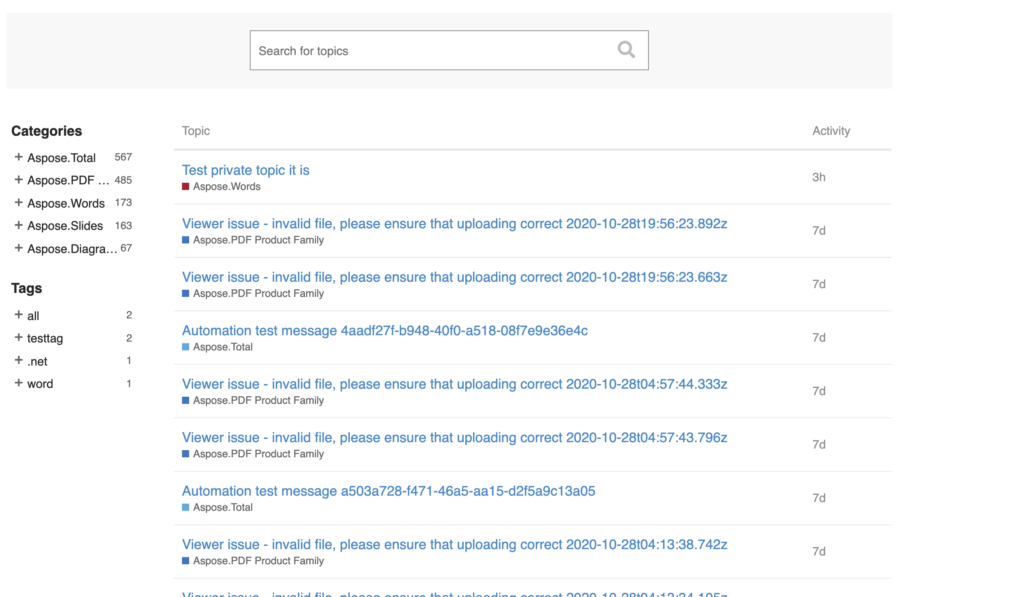This screenshot has width=1024, height=597.
Task: Click 7d activity for the 19:56:23.892z topic
Action: coord(819,231)
